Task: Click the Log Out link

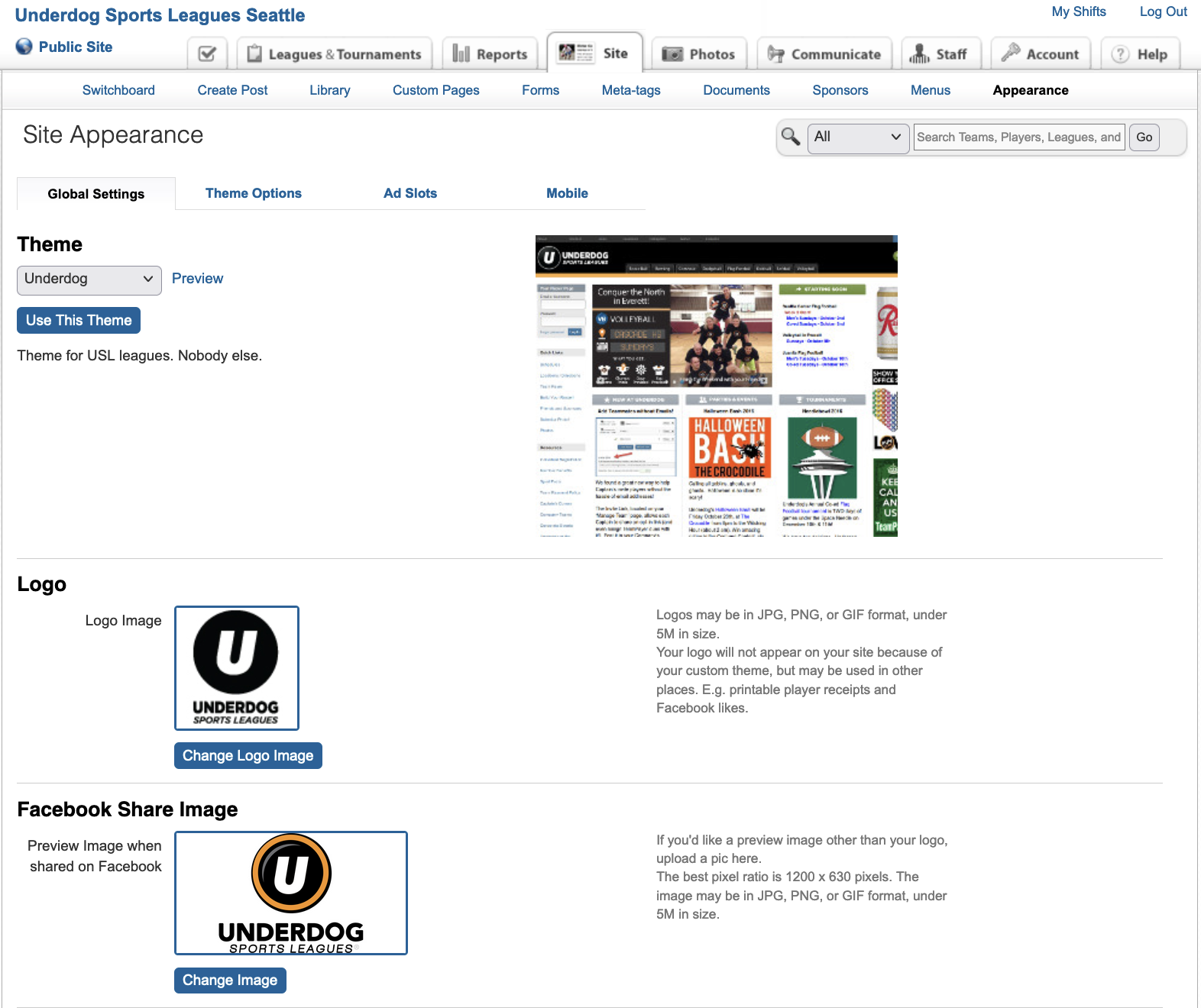Action: point(1163,11)
